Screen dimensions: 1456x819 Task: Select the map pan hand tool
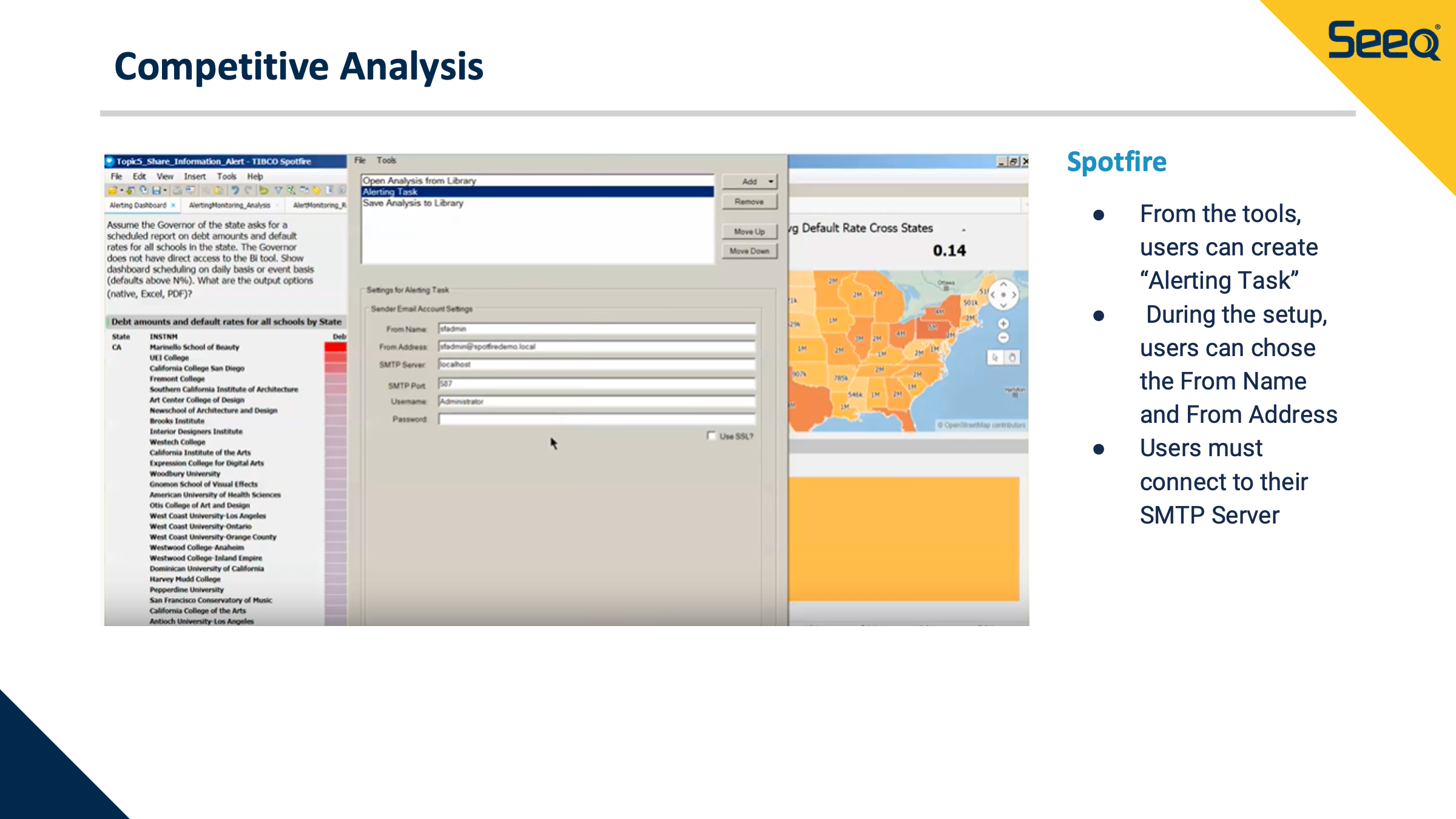pos(1012,357)
